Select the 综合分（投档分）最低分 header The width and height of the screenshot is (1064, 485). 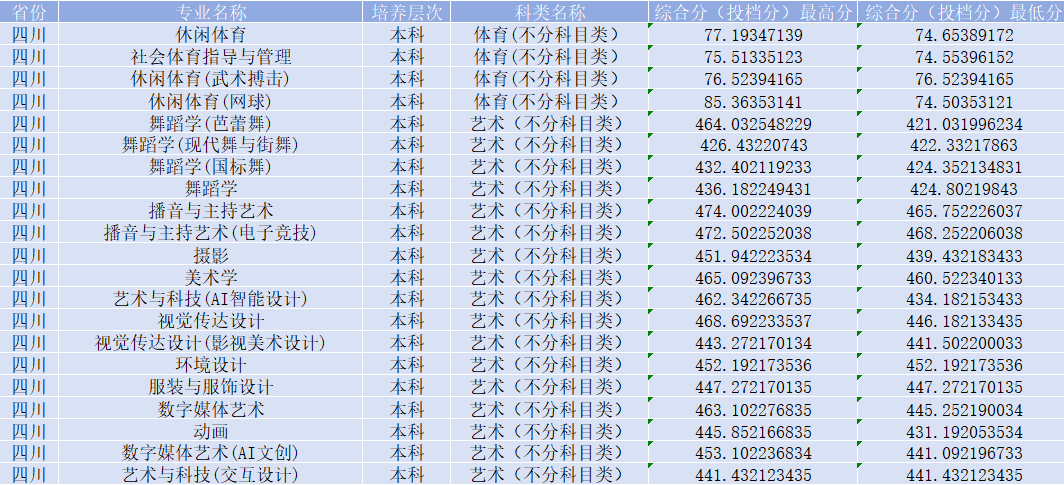click(961, 12)
